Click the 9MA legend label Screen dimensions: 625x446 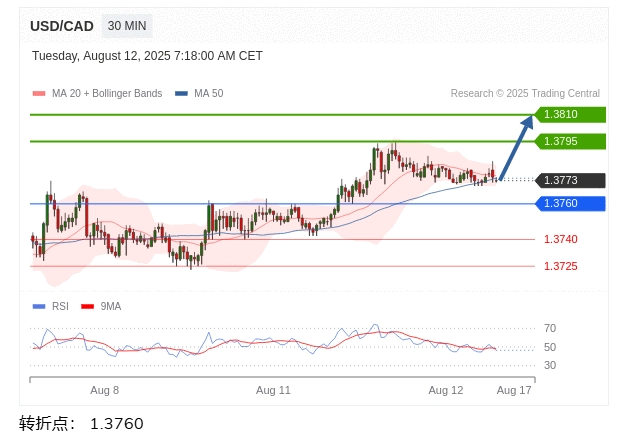pos(110,306)
